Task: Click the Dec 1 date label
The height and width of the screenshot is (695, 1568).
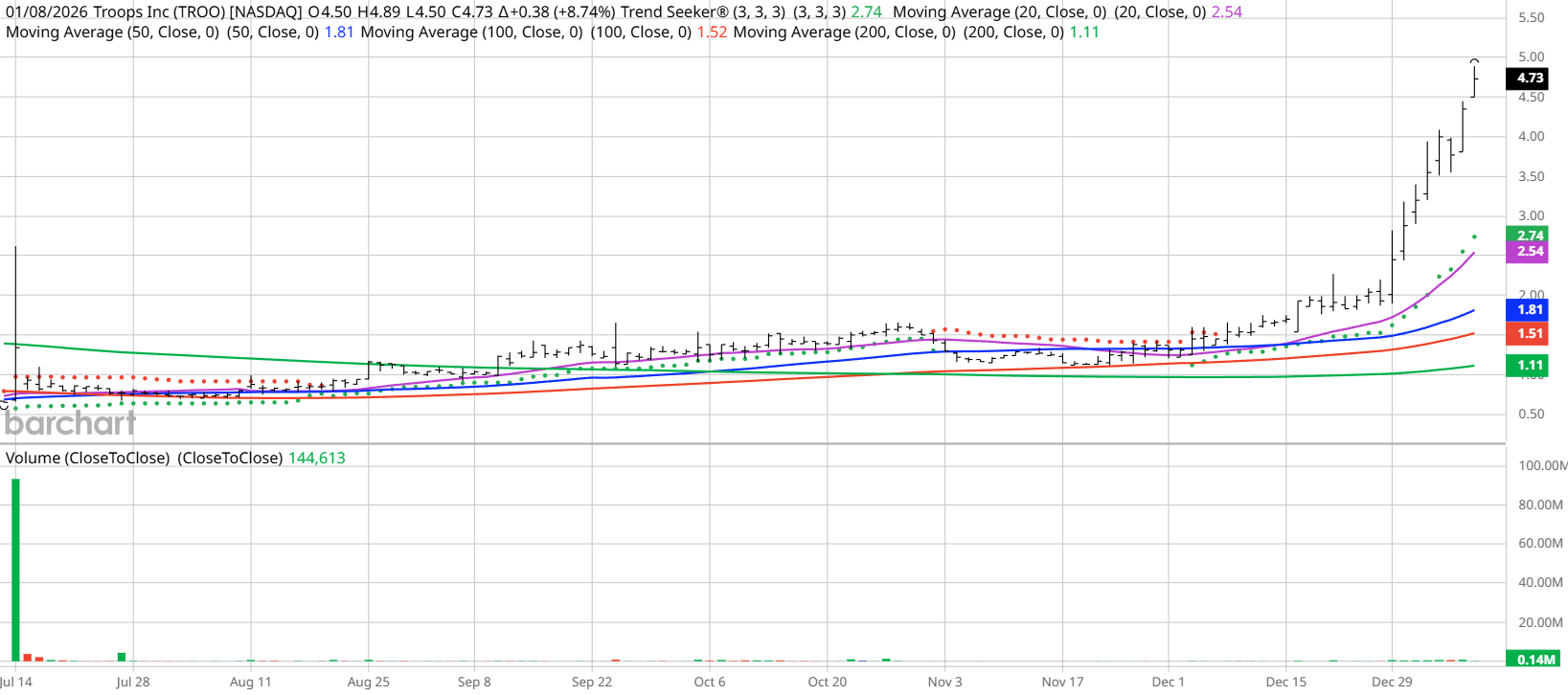Action: click(1168, 683)
